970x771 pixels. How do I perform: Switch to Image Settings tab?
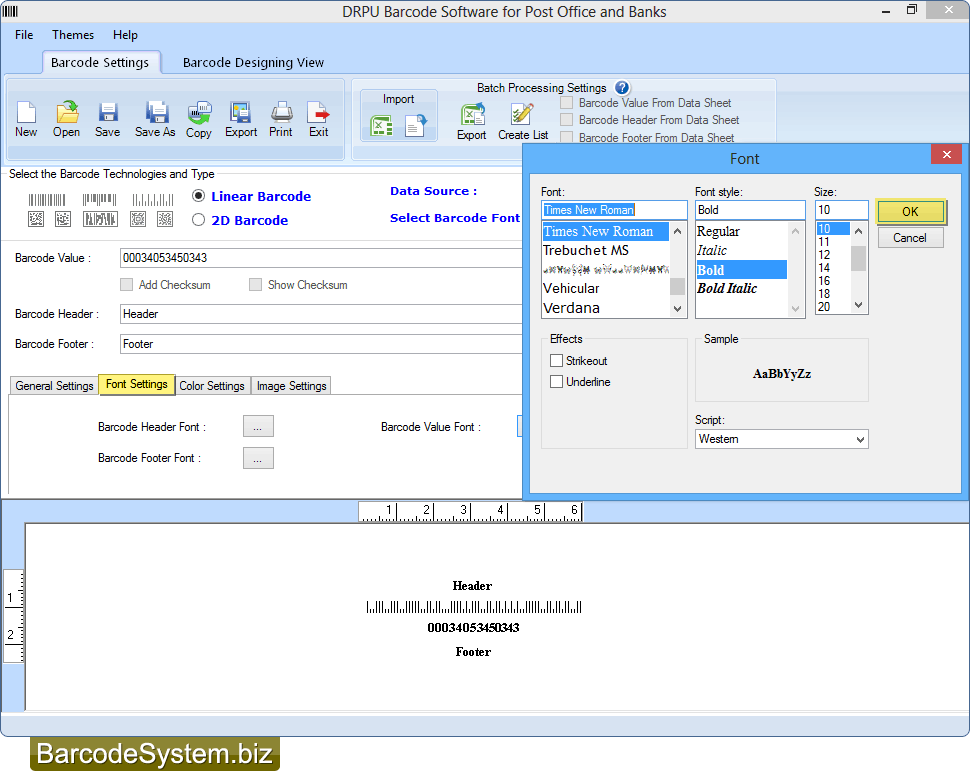pos(291,386)
